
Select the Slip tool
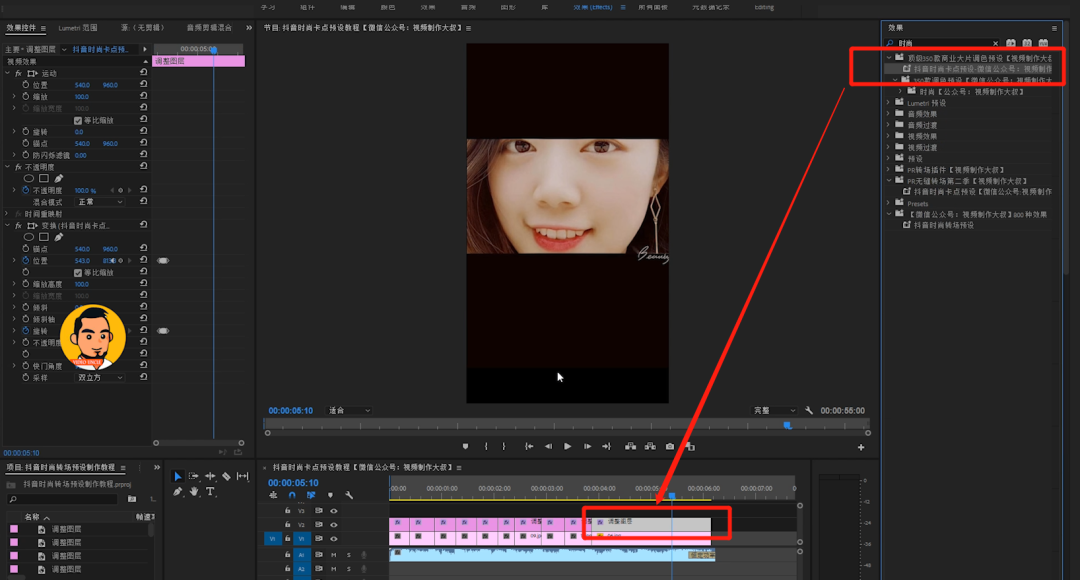point(242,476)
